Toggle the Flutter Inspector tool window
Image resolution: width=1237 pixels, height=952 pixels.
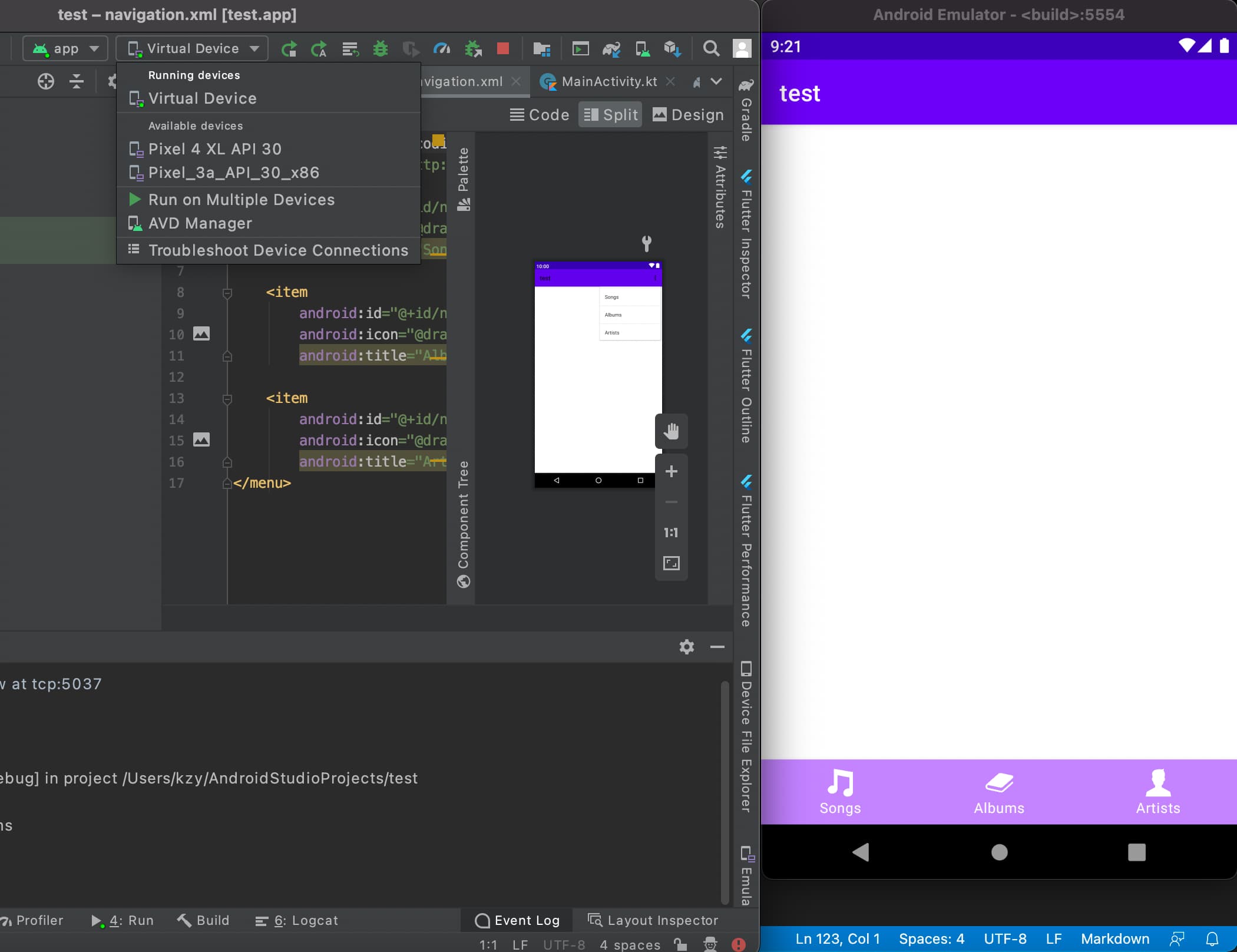[x=746, y=234]
